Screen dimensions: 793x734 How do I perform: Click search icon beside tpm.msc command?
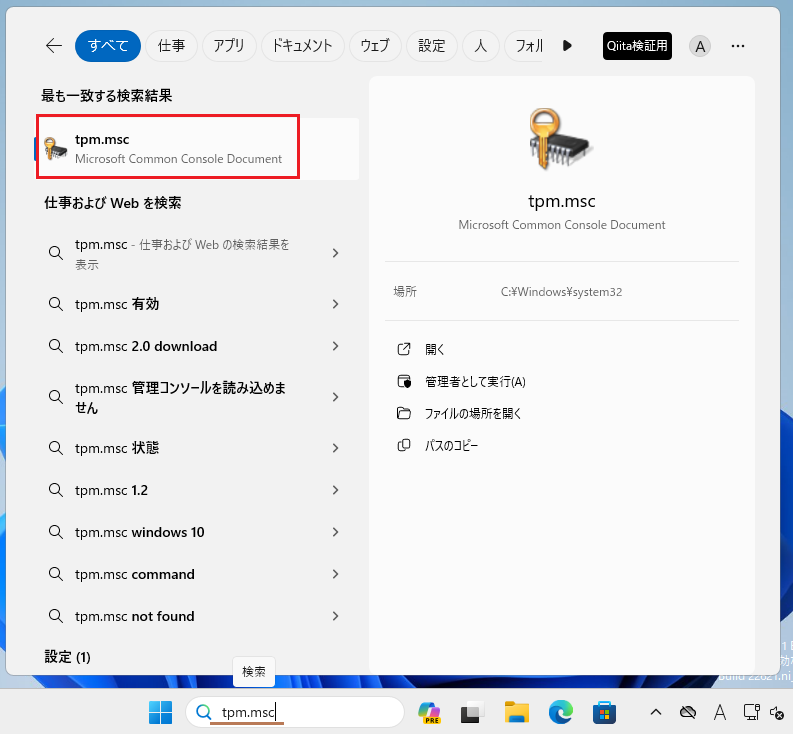tap(56, 574)
